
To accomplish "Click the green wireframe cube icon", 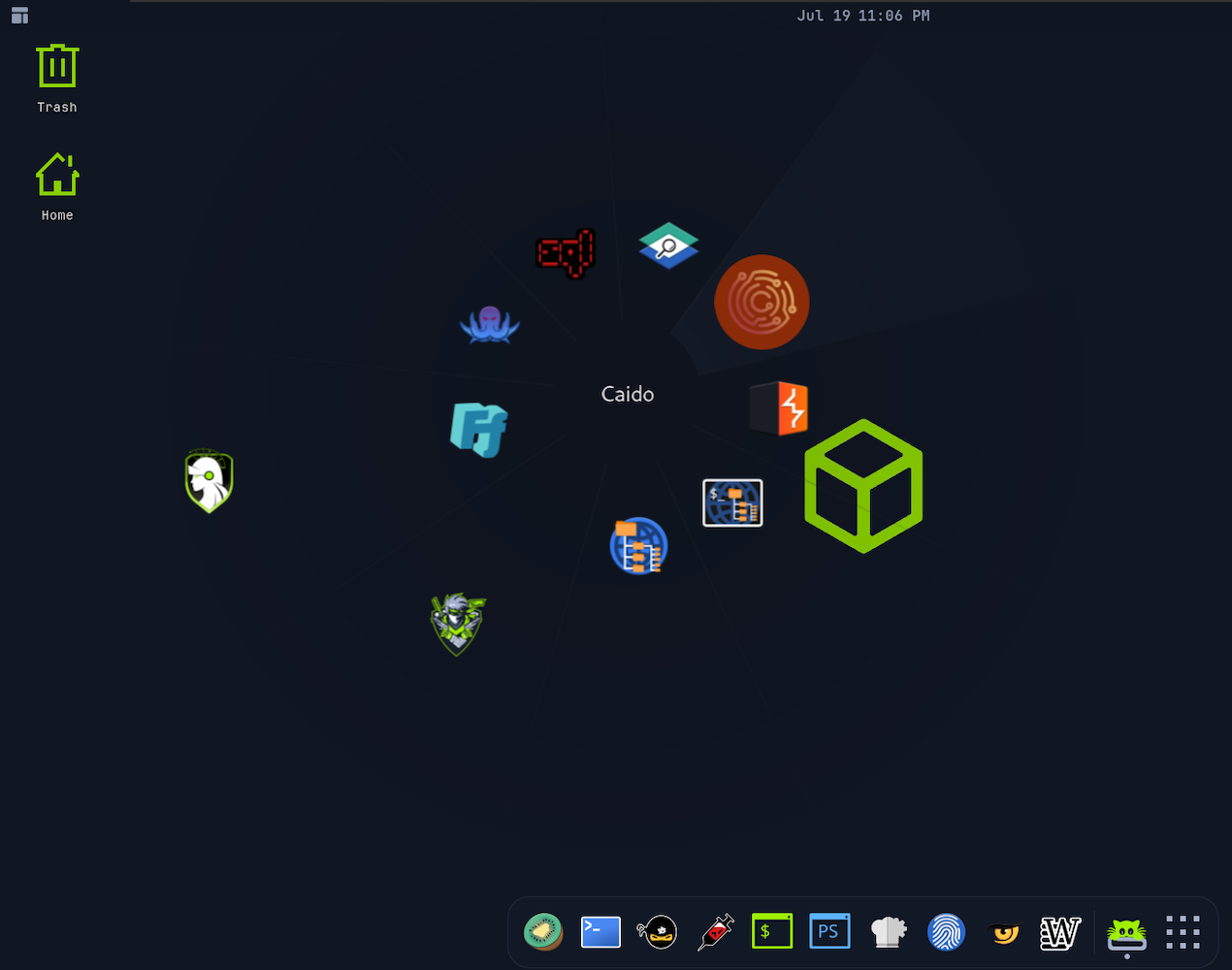I will tap(863, 486).
